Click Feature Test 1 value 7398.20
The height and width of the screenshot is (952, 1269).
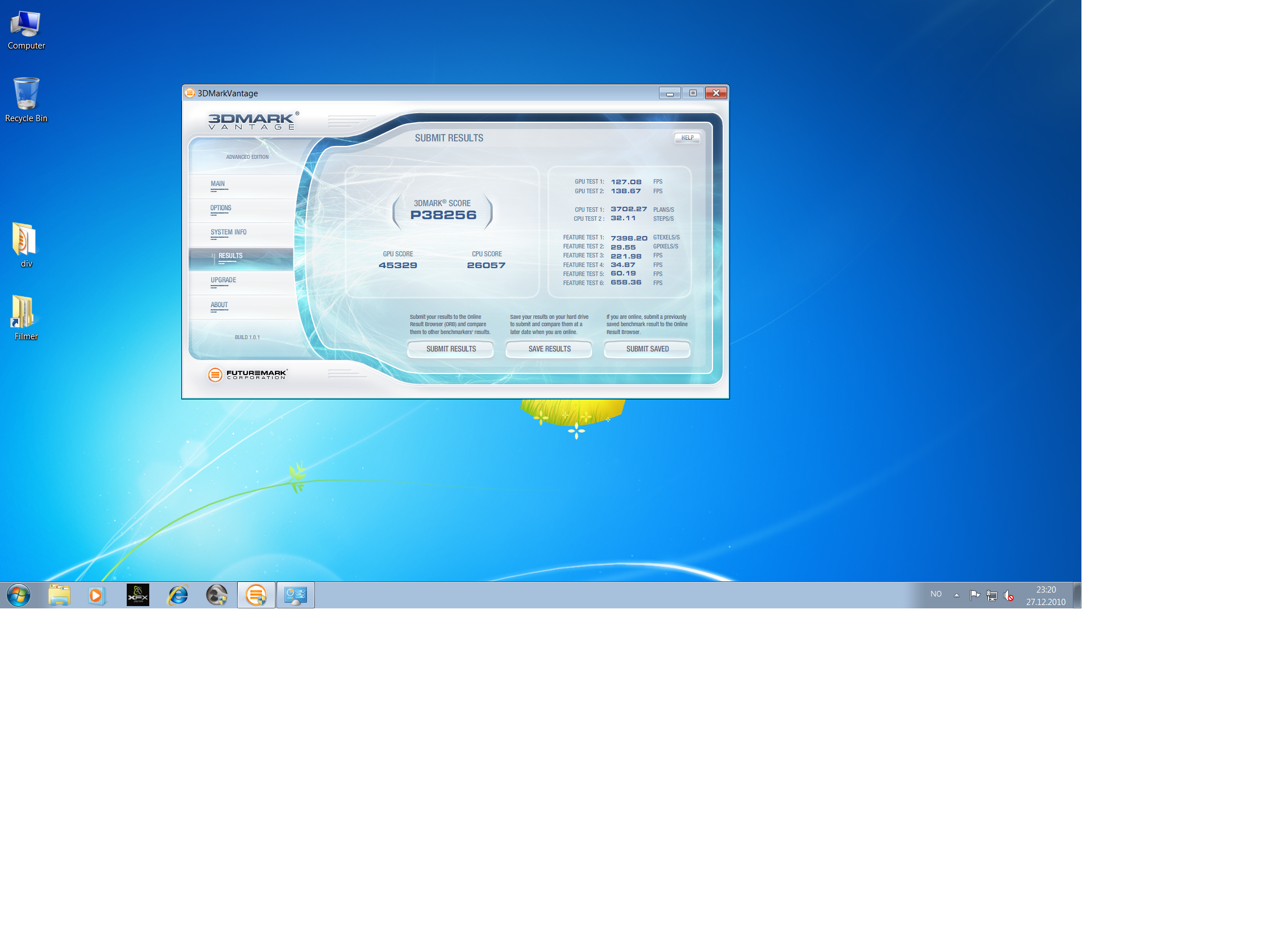pos(629,238)
